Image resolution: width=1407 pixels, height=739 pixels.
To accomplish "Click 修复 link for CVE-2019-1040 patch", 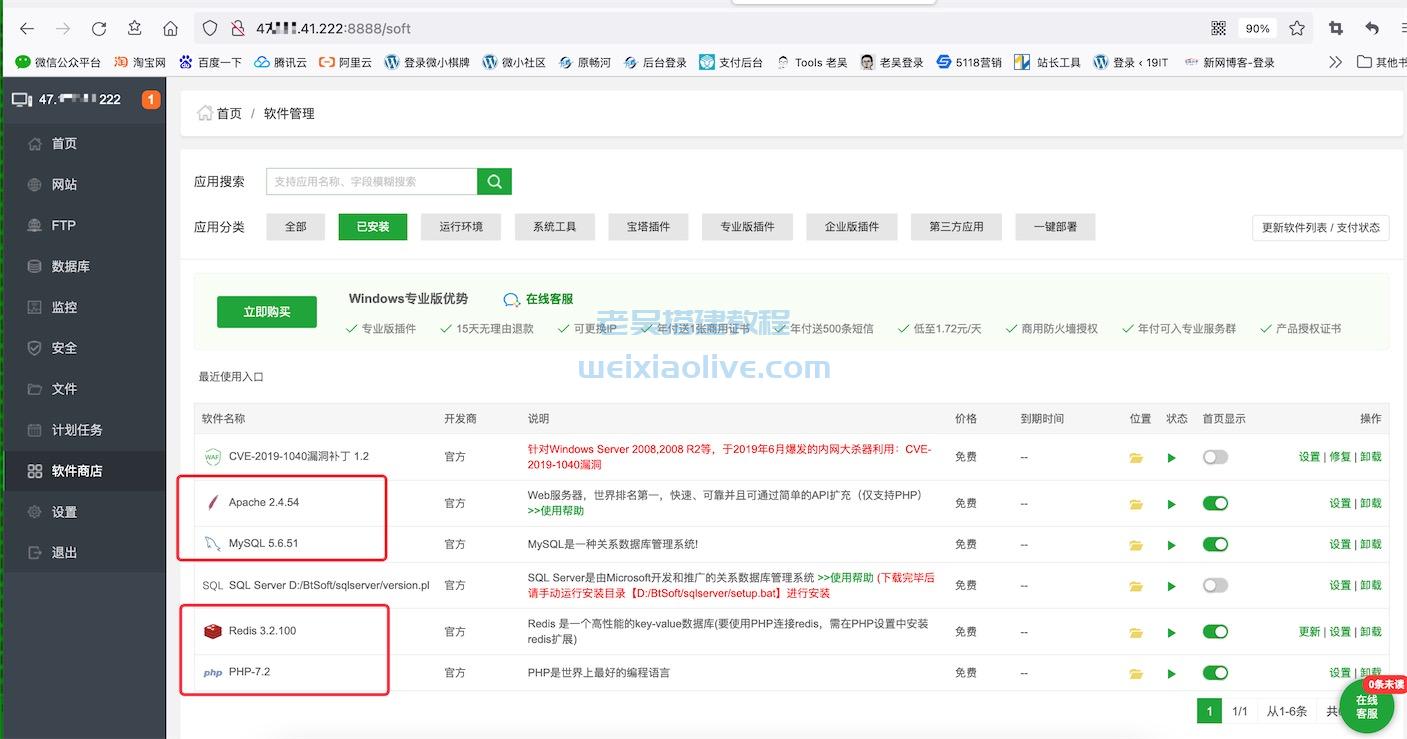I will [1340, 457].
